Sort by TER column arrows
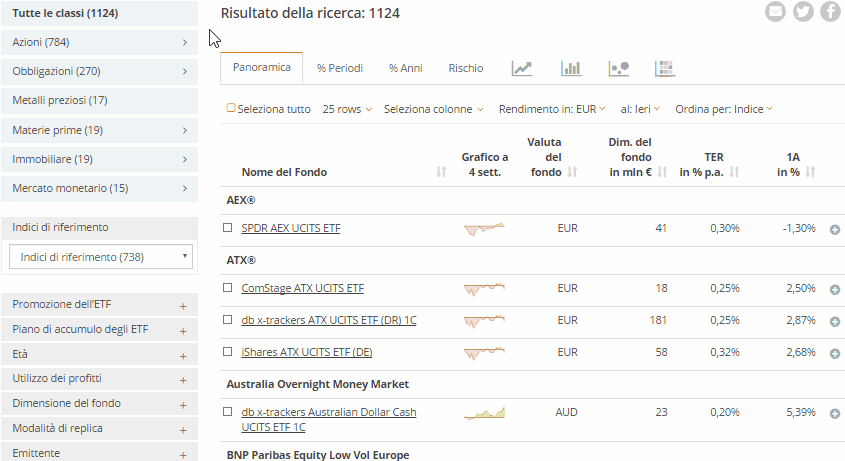This screenshot has width=845, height=461. [734, 172]
